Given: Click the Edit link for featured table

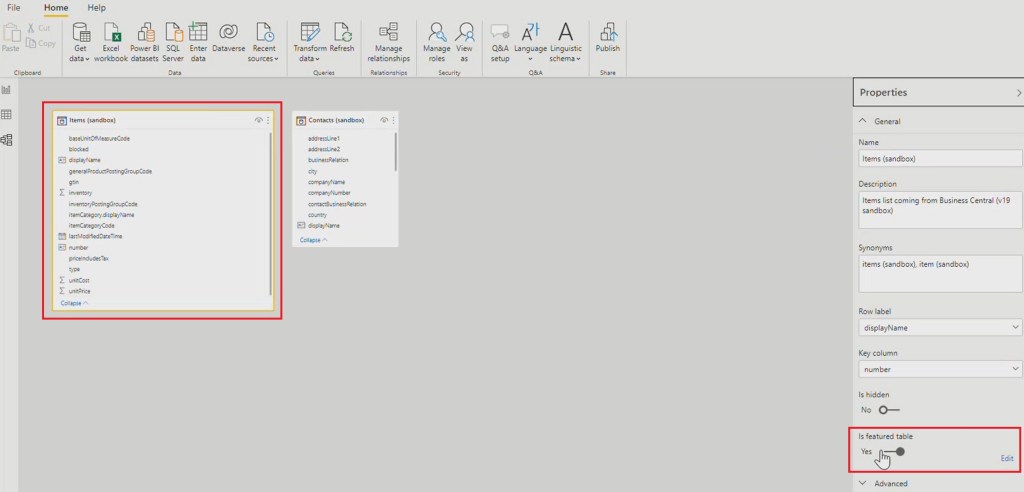Looking at the screenshot, I should point(1006,458).
